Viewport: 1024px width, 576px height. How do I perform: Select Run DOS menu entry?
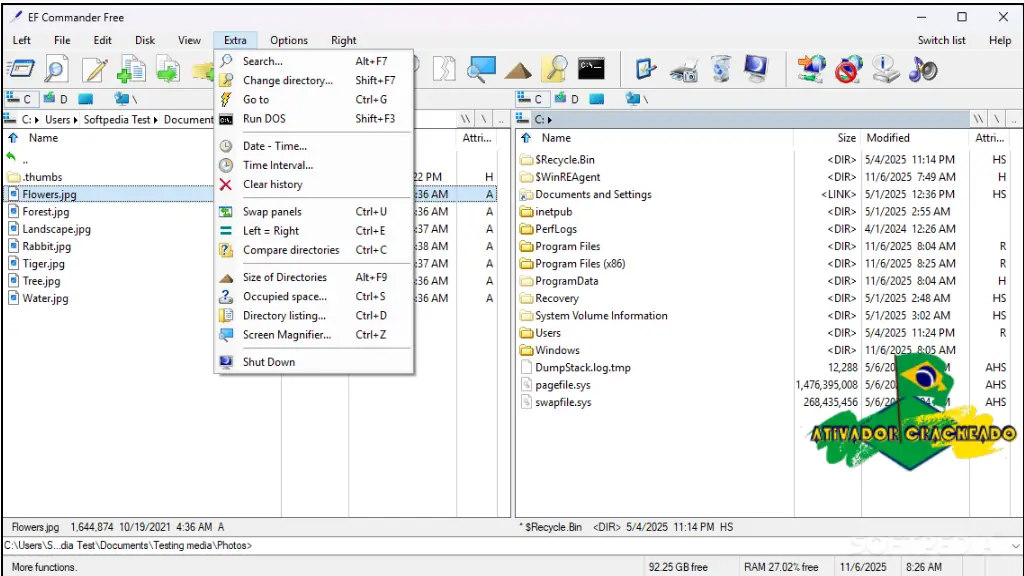[x=315, y=118]
